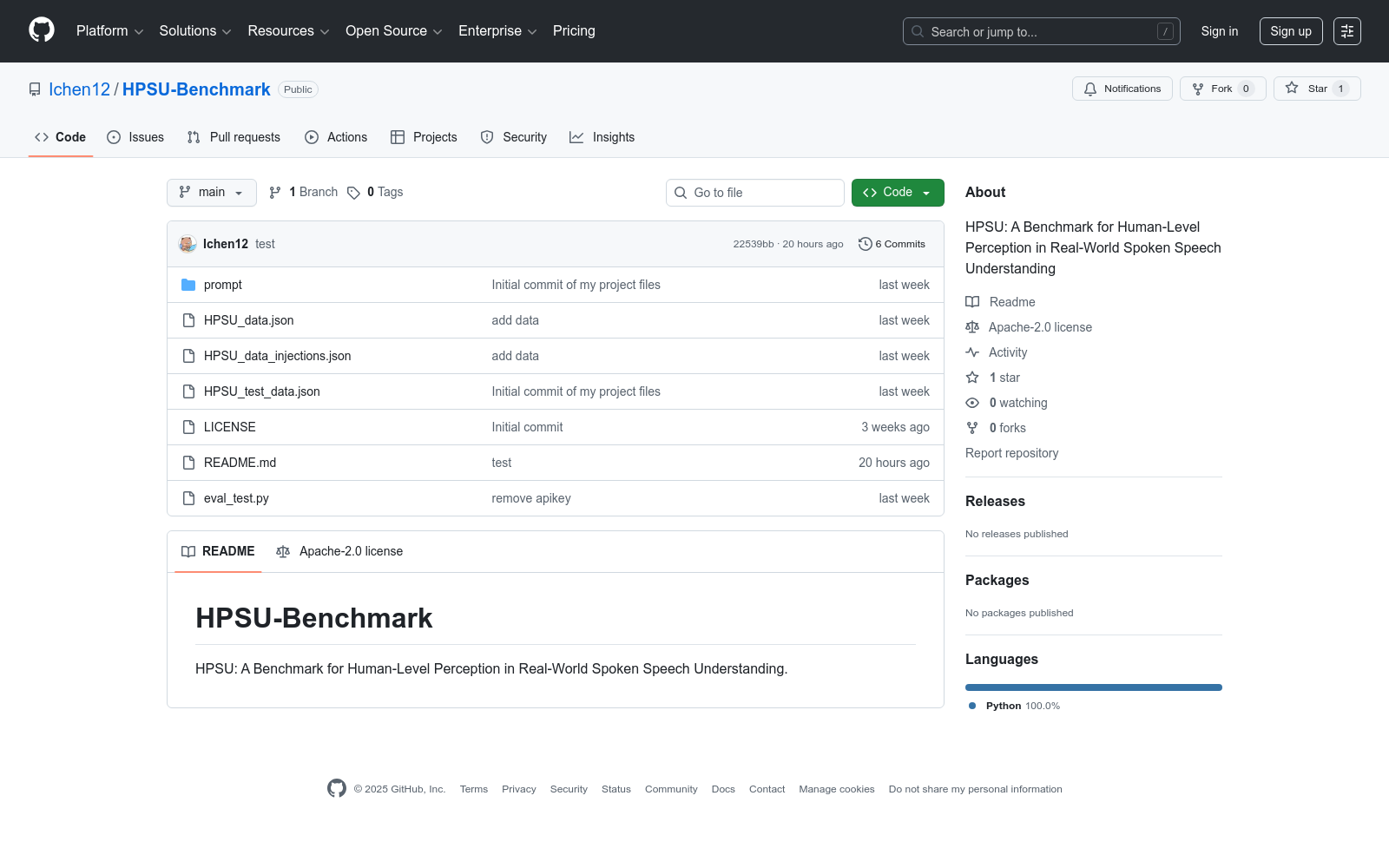Click the tag icon beside 0 Tags
The width and height of the screenshot is (1389, 868).
[x=353, y=193]
